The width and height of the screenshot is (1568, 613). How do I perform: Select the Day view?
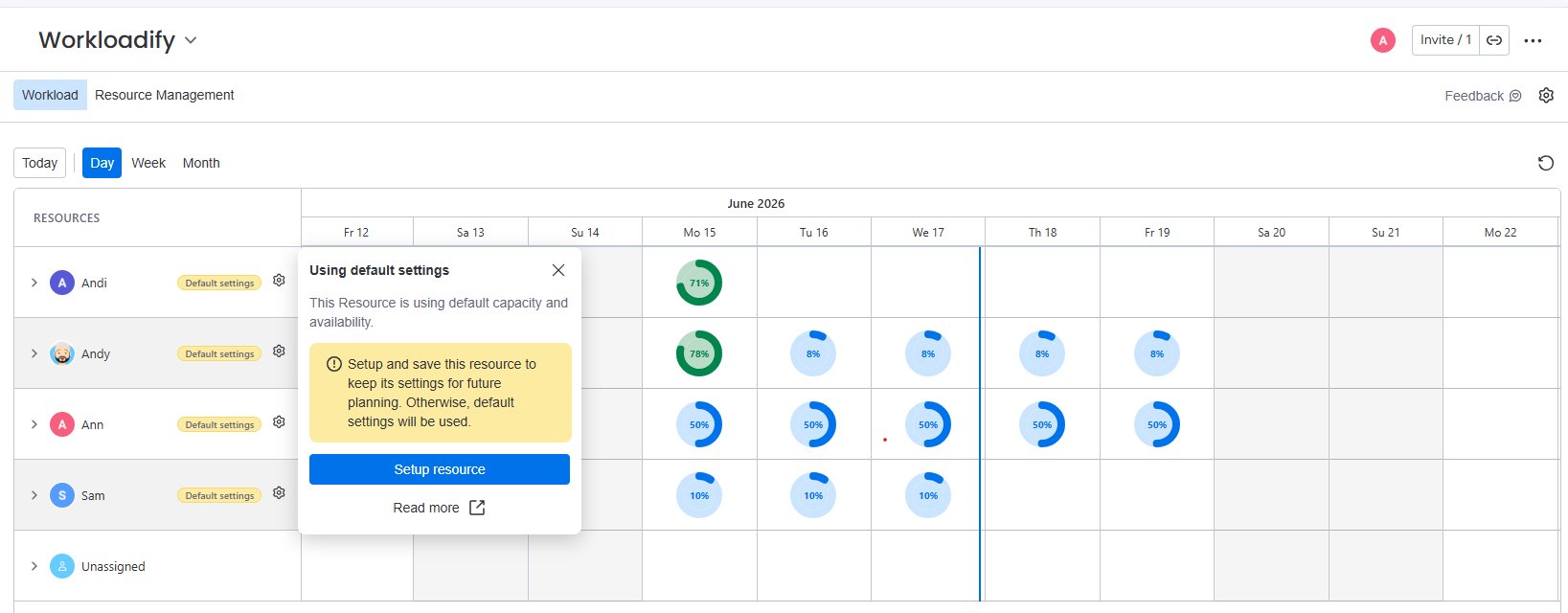pos(102,163)
